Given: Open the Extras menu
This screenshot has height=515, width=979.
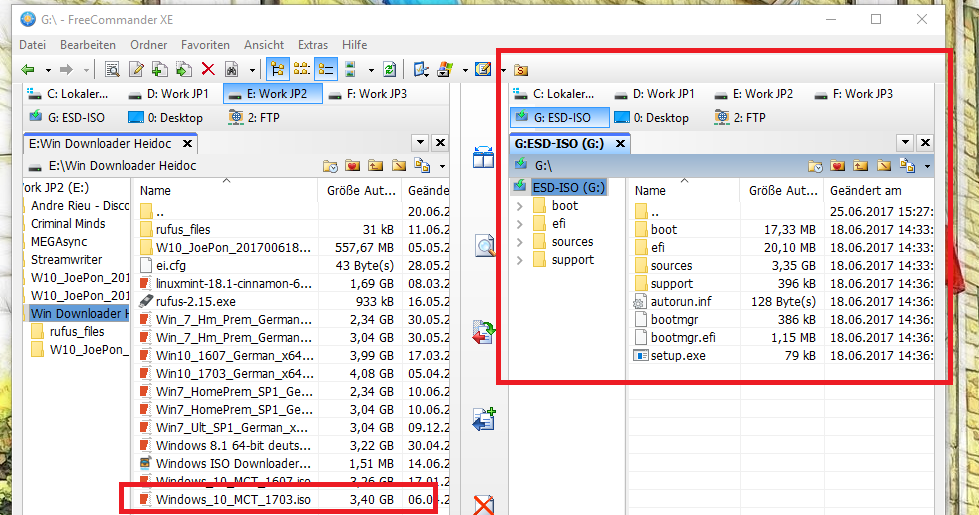Looking at the screenshot, I should (x=313, y=45).
